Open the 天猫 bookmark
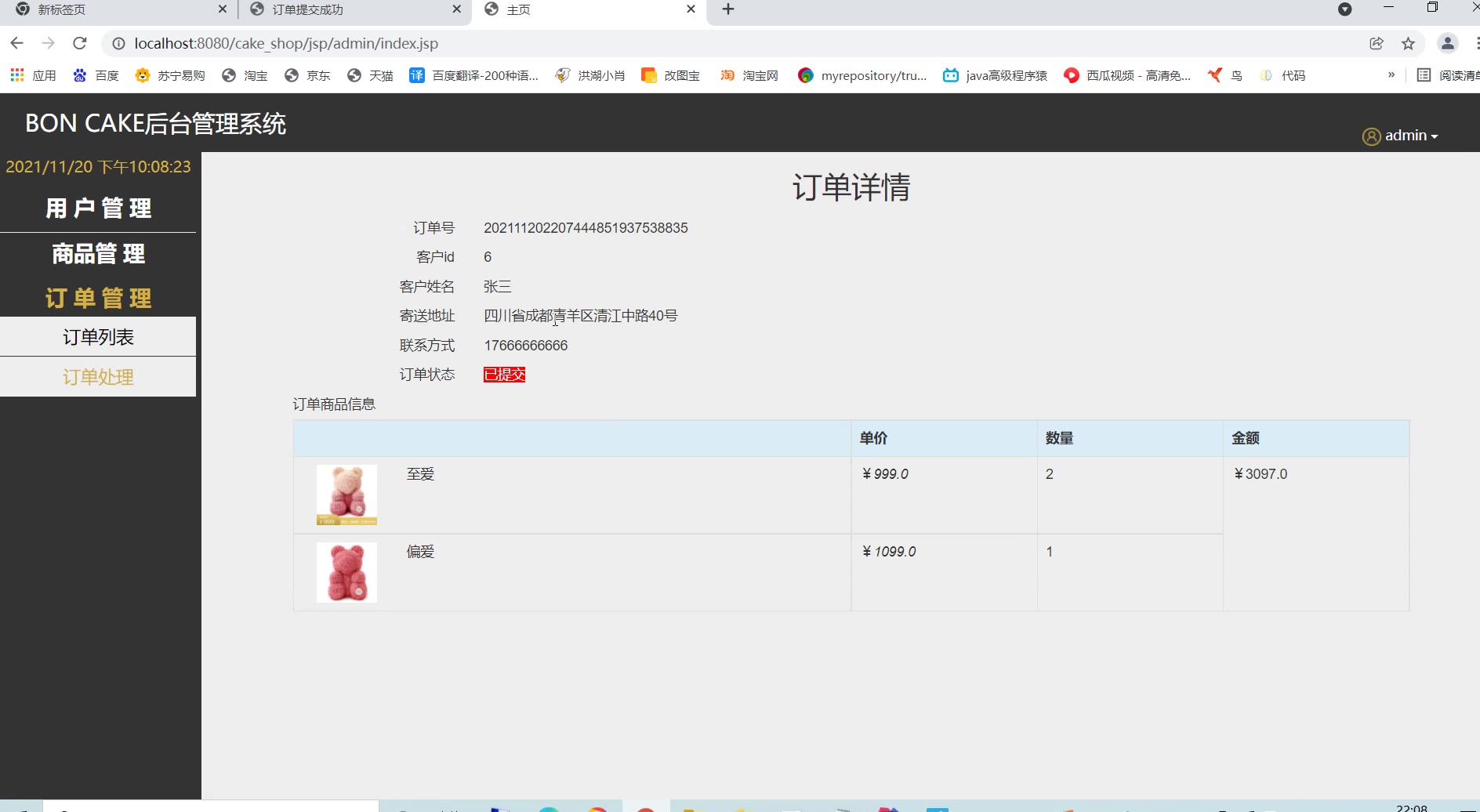 point(370,75)
